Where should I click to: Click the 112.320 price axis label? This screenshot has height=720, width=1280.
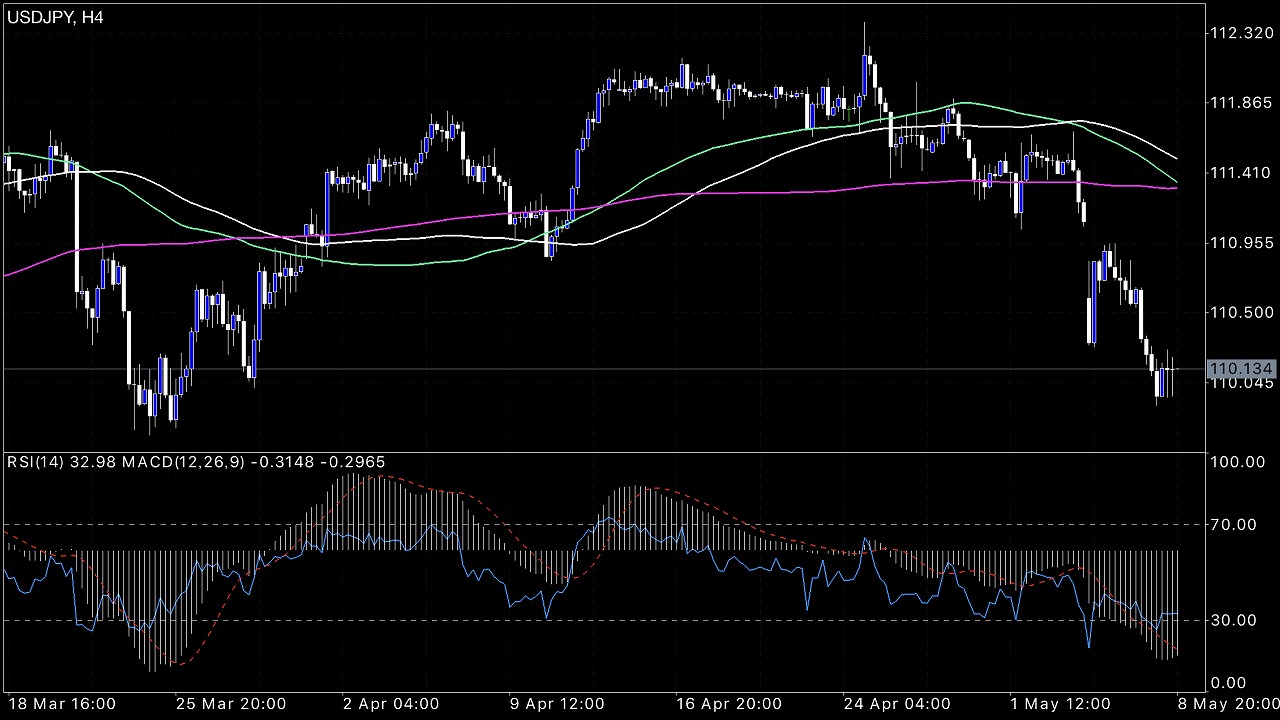click(1240, 33)
